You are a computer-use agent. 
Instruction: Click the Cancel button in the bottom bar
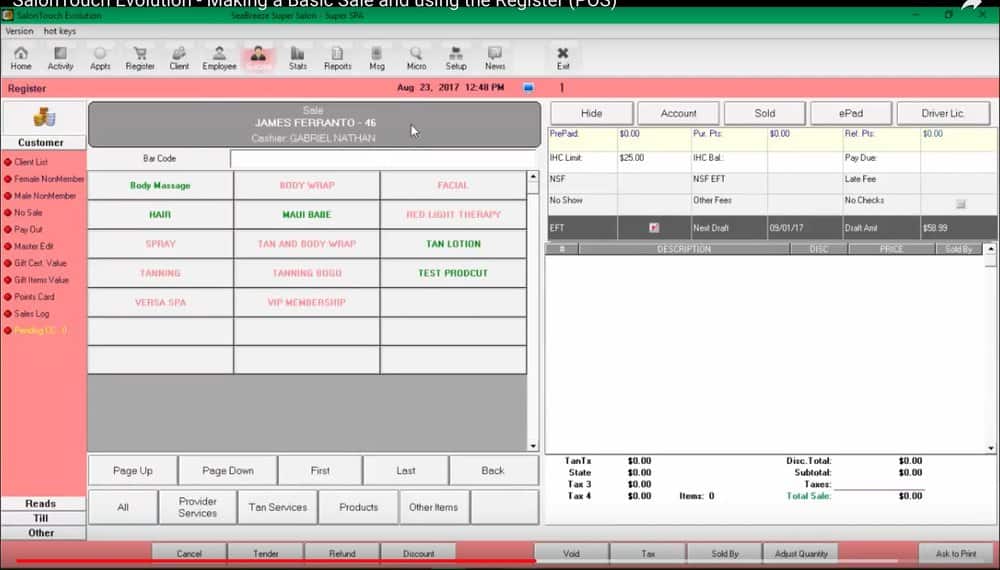(x=189, y=553)
